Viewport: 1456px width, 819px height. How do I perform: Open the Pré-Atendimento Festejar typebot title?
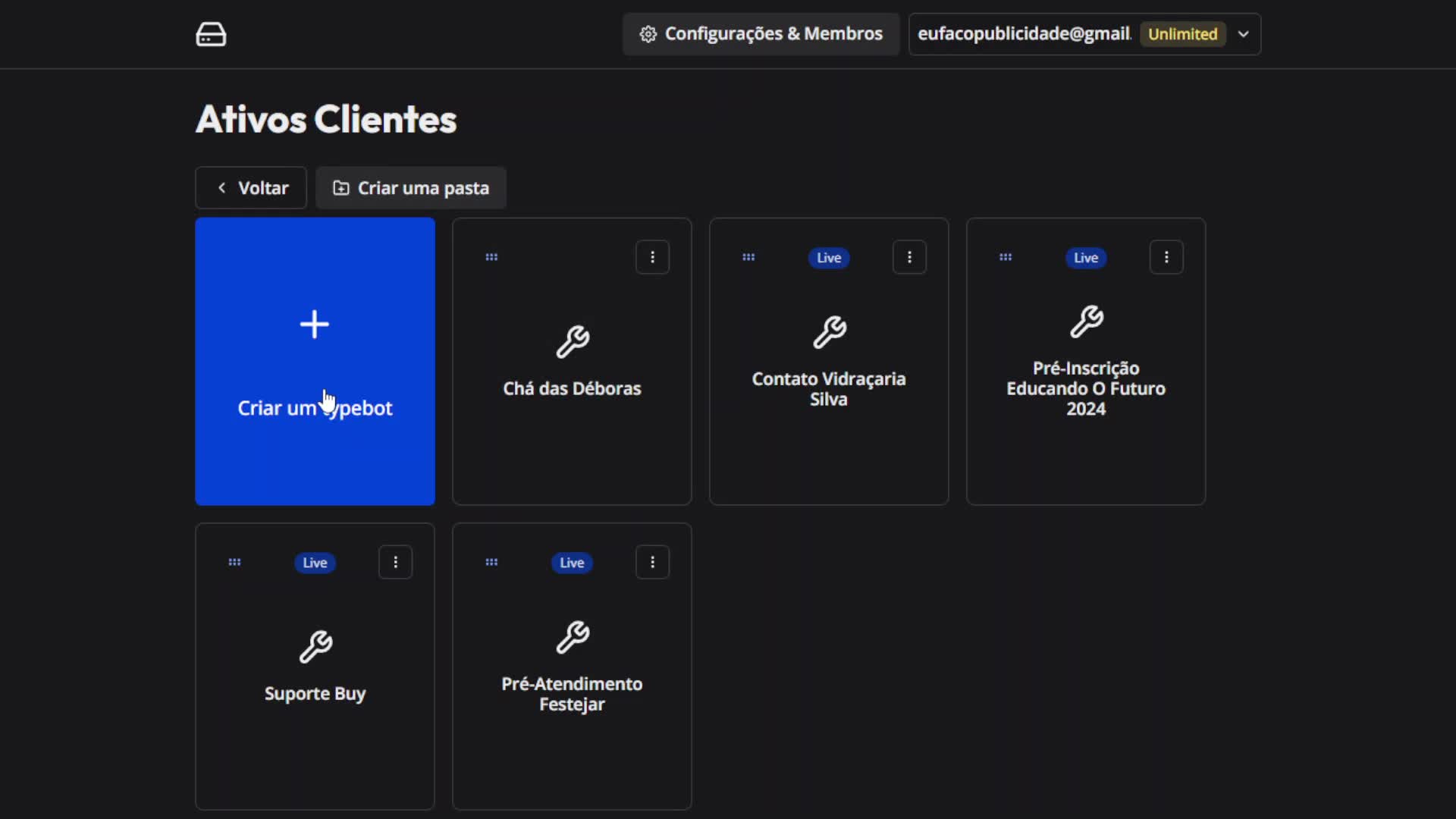(x=572, y=694)
